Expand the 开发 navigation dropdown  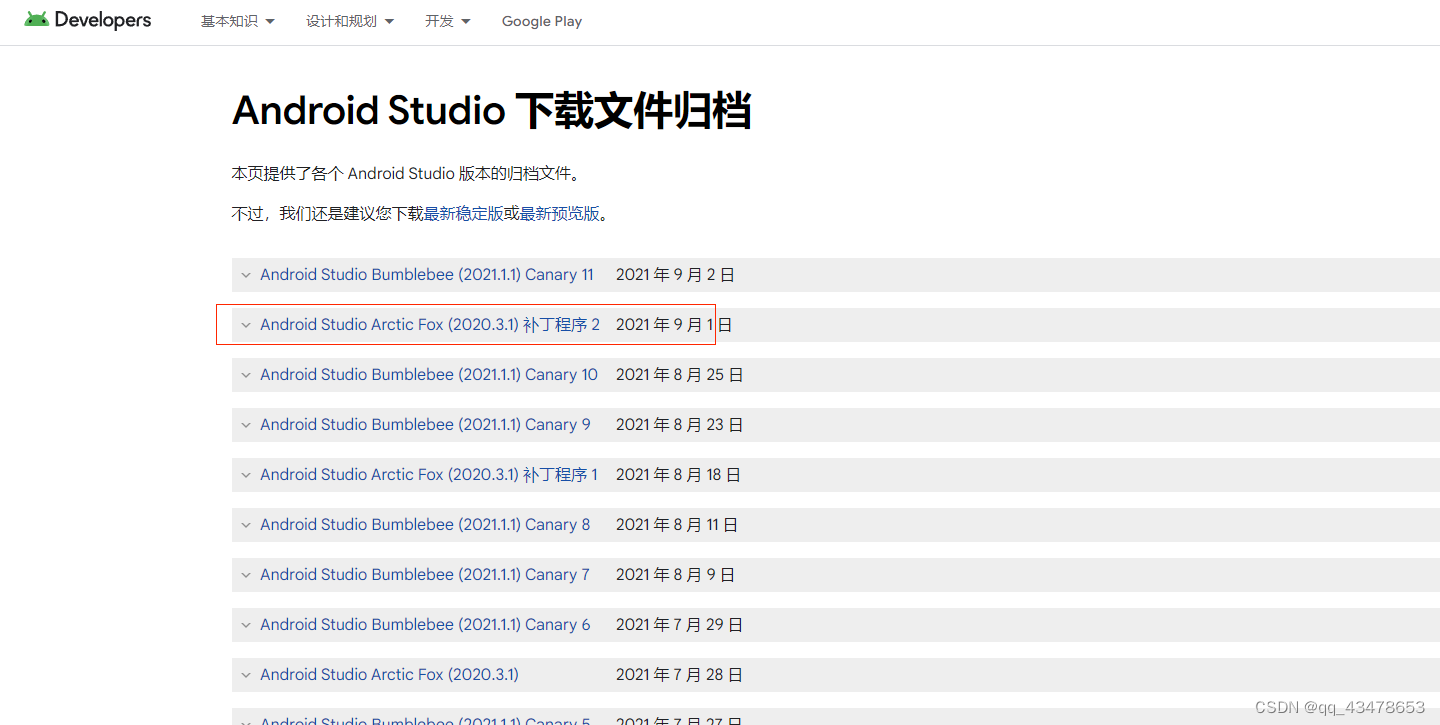[446, 20]
